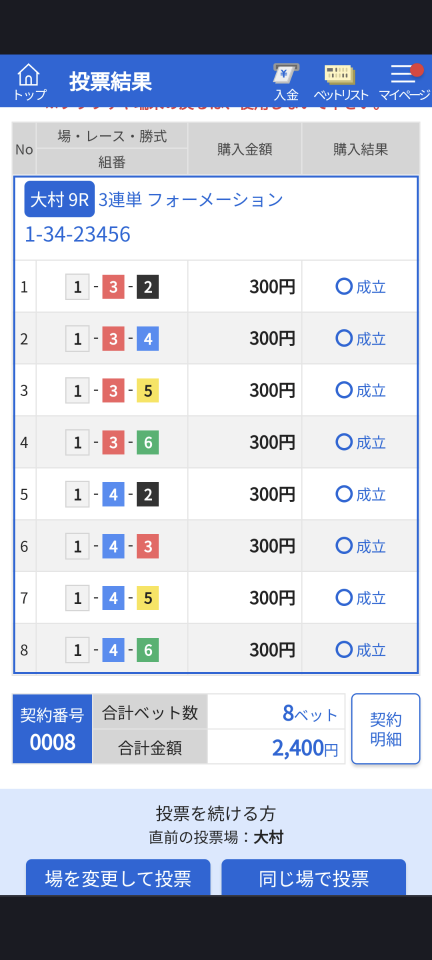Screen dimensions: 432x960
Task: Open 契約明細 contract details
Action: coord(385,729)
